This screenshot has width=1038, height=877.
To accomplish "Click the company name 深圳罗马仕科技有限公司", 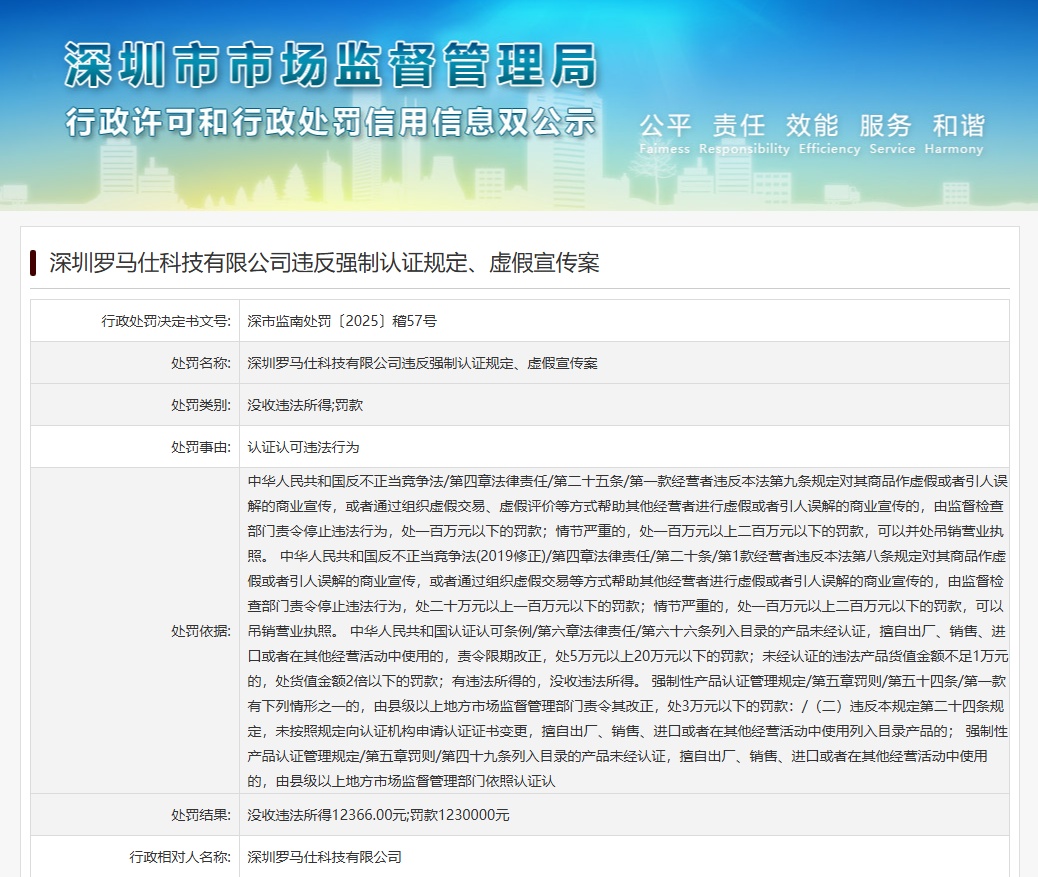I will (x=325, y=856).
